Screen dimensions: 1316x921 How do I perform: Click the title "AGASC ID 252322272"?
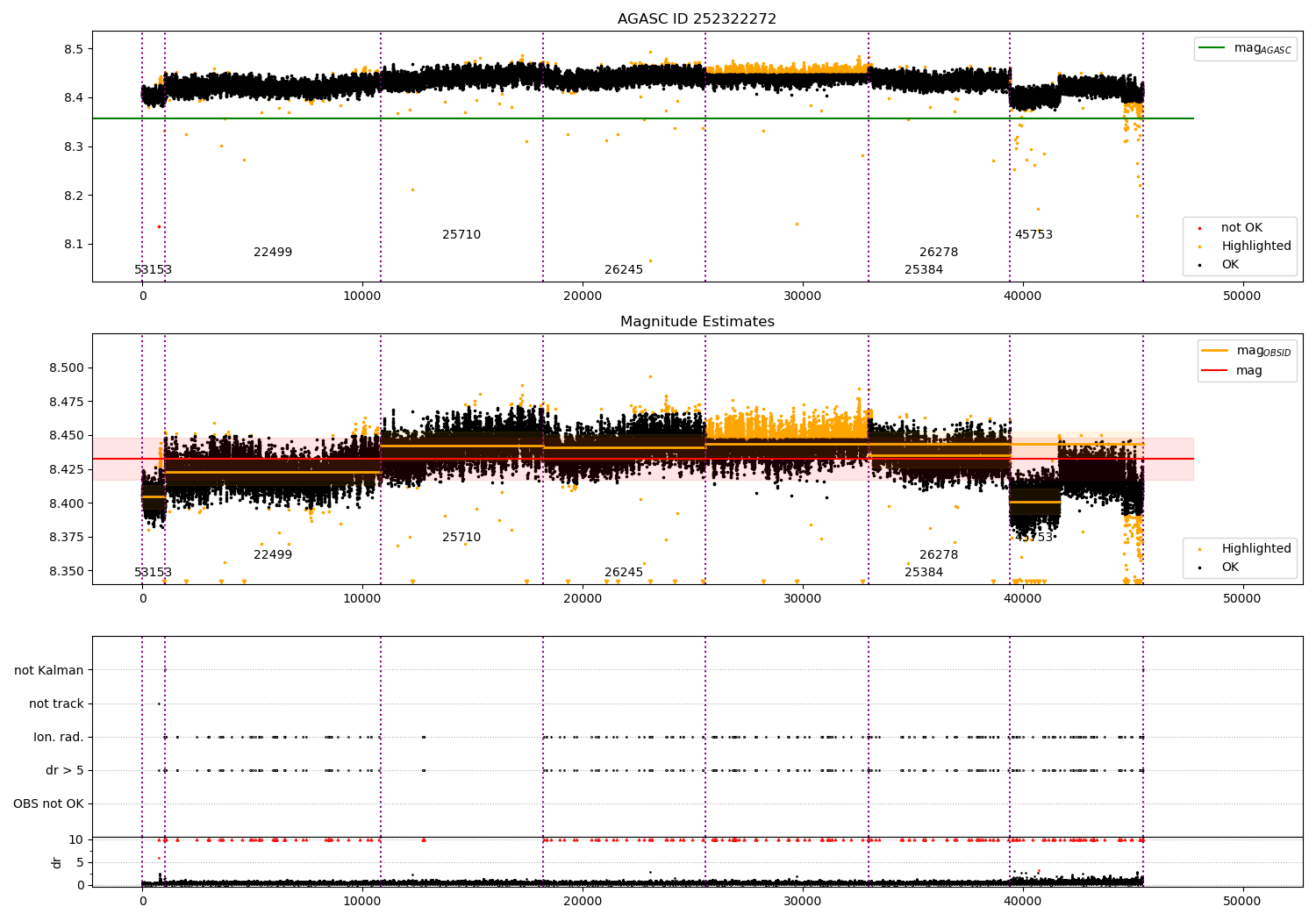coord(697,19)
